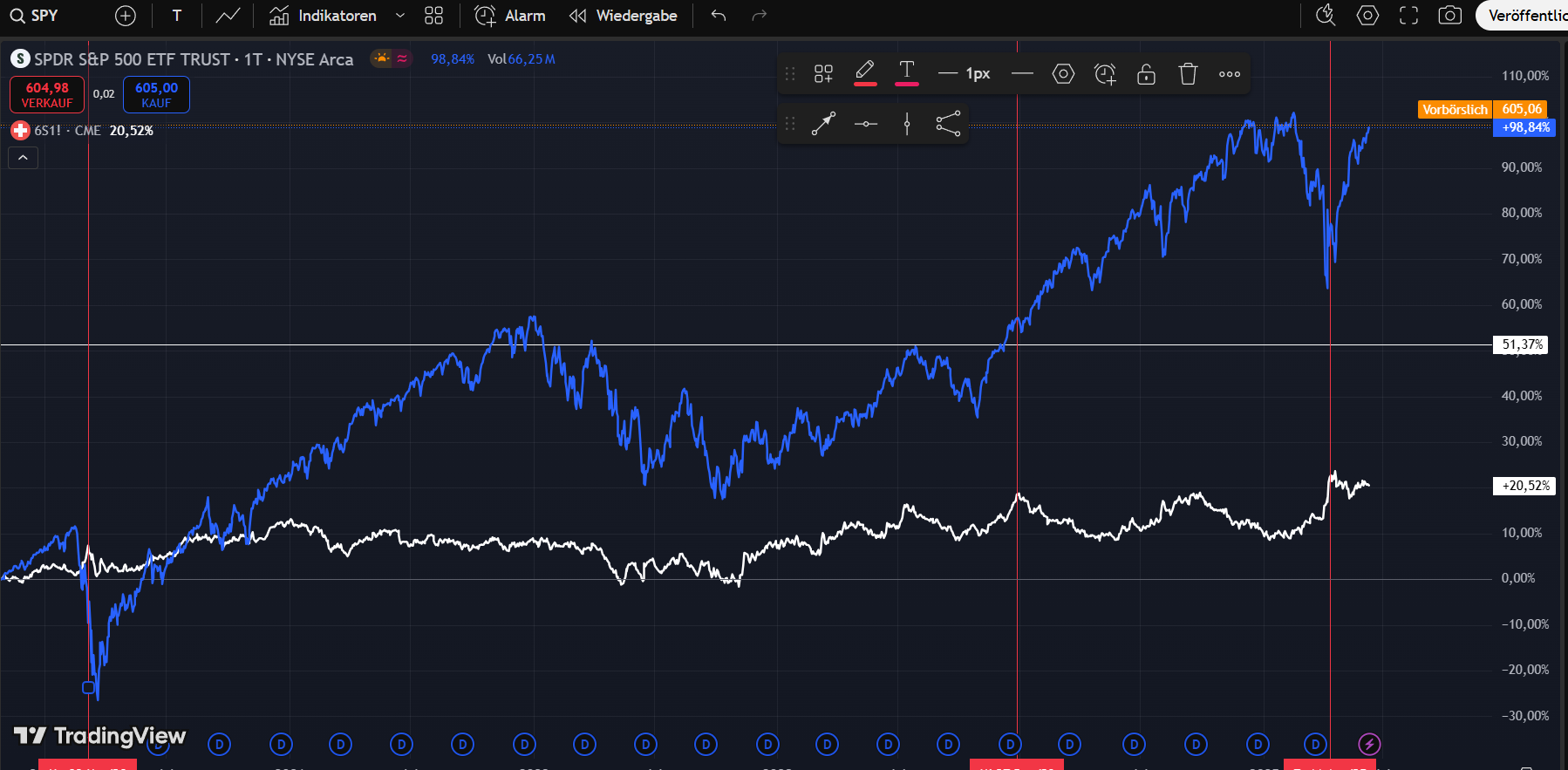
Task: Toggle the drawing lock
Action: pyautogui.click(x=1146, y=74)
